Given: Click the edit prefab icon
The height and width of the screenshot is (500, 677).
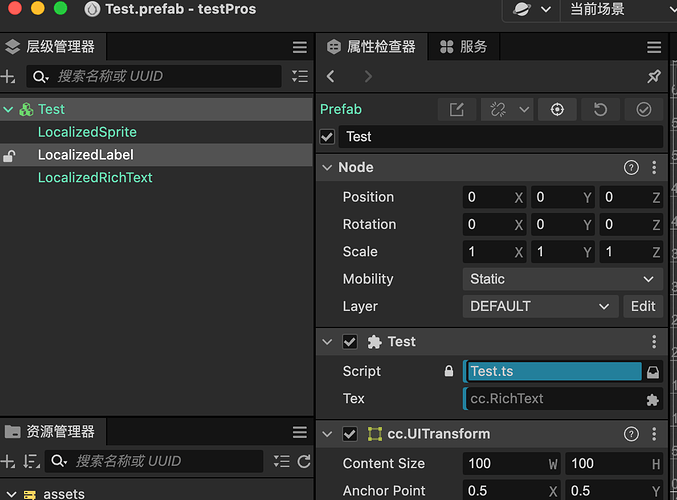Looking at the screenshot, I should [457, 109].
